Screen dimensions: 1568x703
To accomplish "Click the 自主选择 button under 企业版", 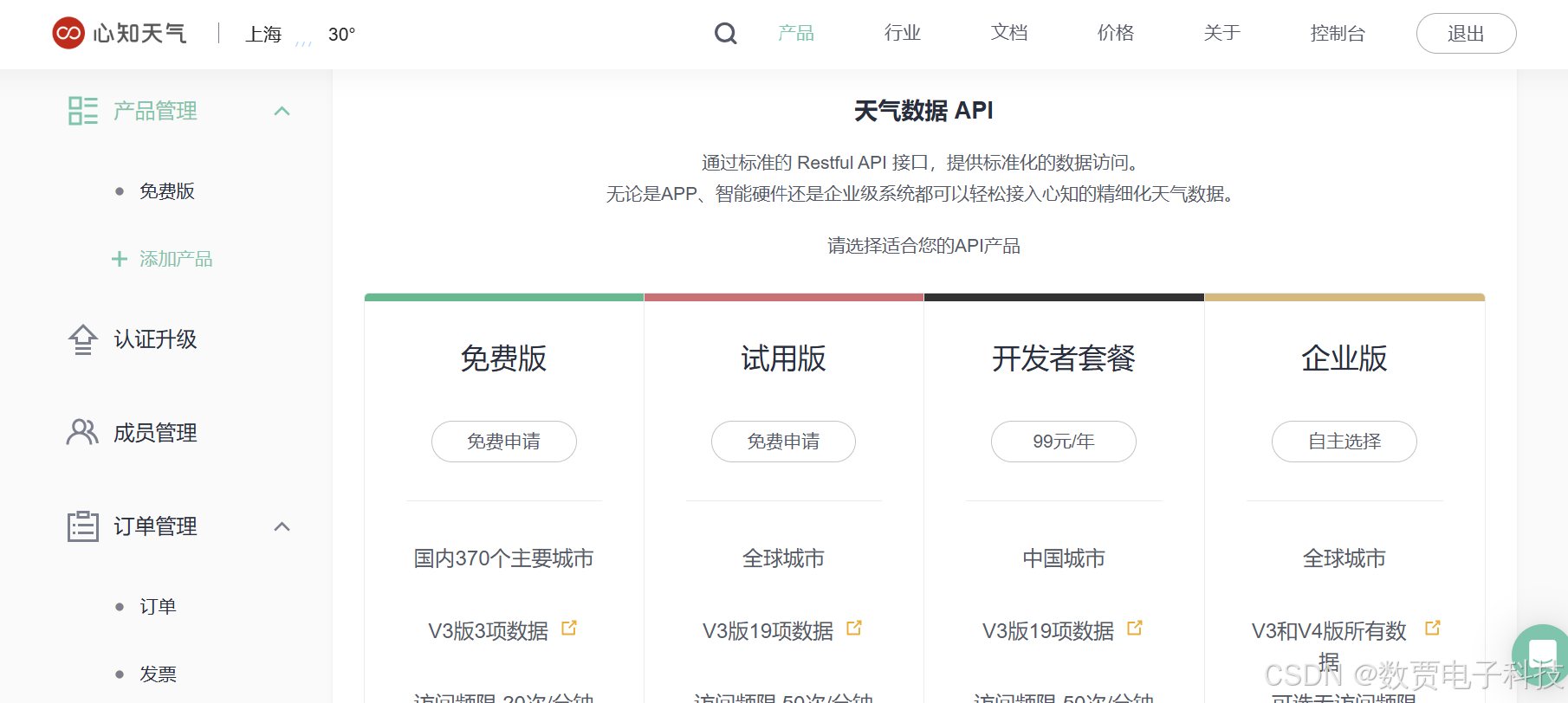I will click(x=1344, y=442).
